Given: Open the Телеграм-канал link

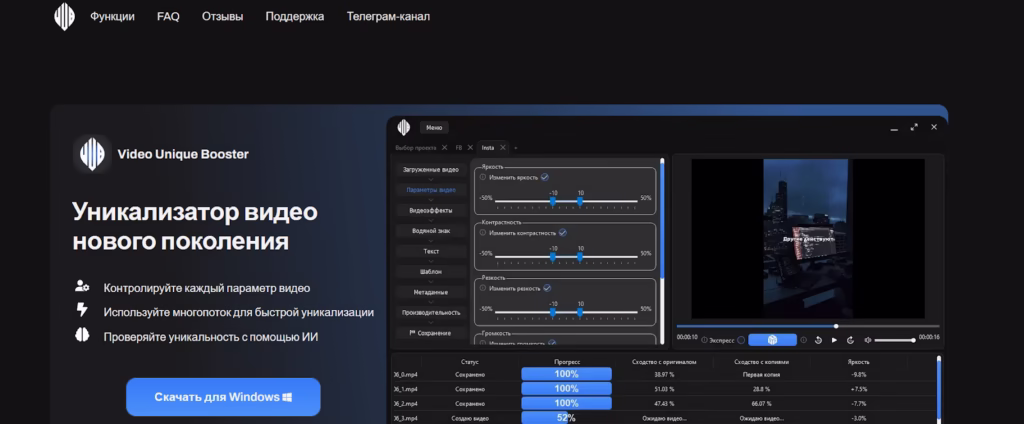Looking at the screenshot, I should click(388, 17).
